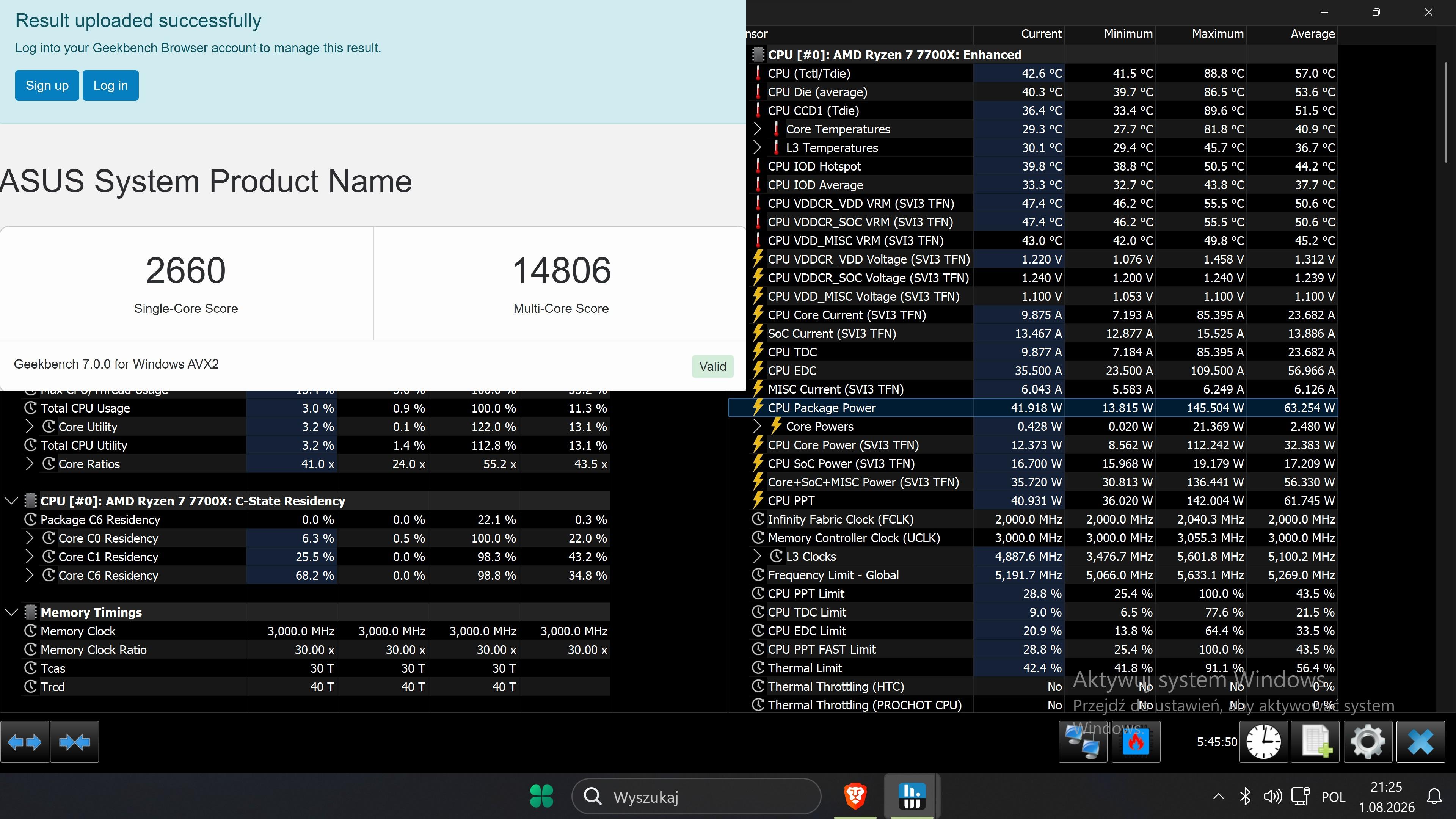This screenshot has width=1456, height=819.
Task: Open the network tray icon
Action: point(1301,797)
